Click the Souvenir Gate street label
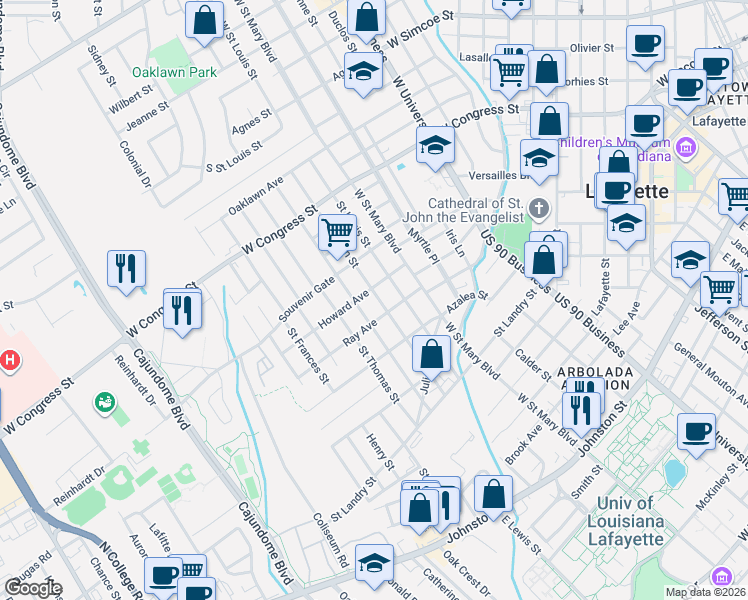The image size is (748, 600). click(x=307, y=300)
